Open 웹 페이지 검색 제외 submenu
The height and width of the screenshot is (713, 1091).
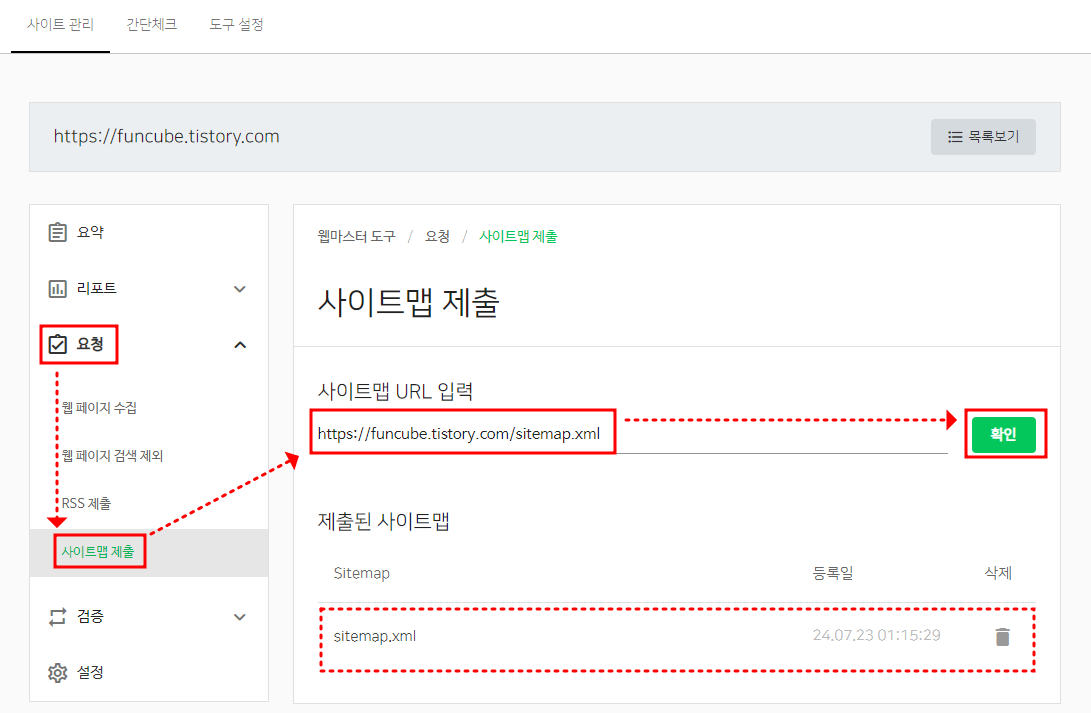(112, 456)
